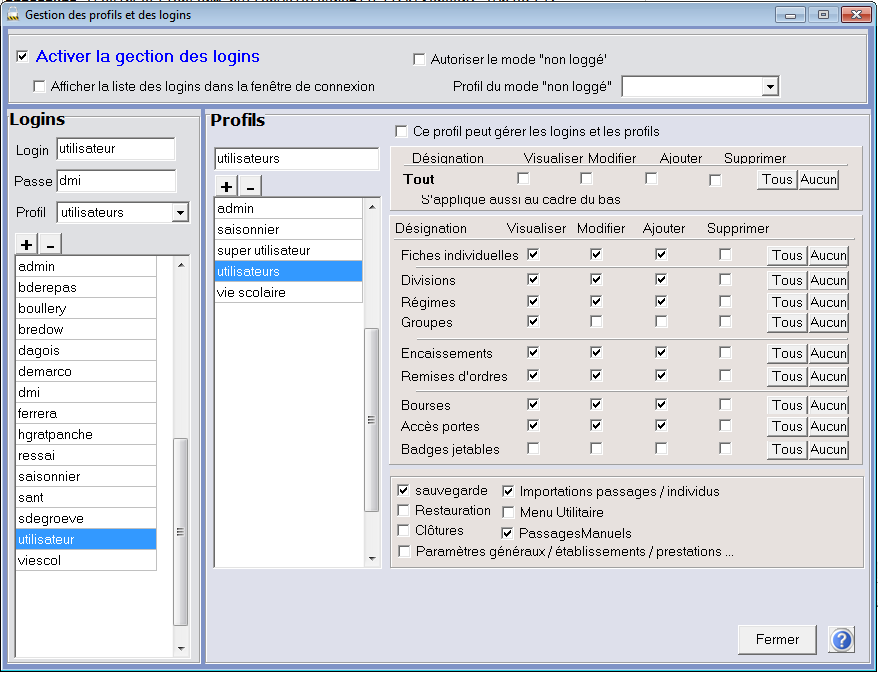878x673 pixels.
Task: Select 'dagois' in the logins list
Action: click(x=38, y=350)
